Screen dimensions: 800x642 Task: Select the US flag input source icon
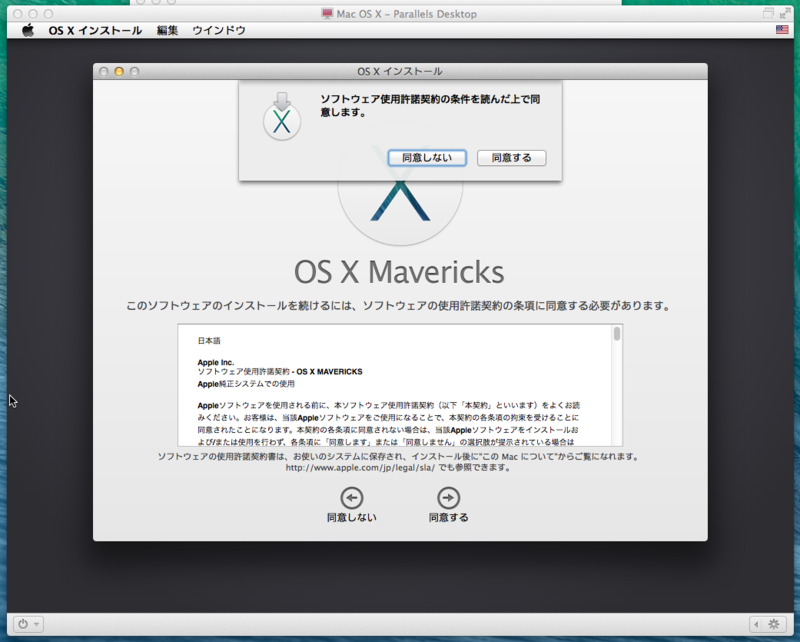[x=784, y=30]
